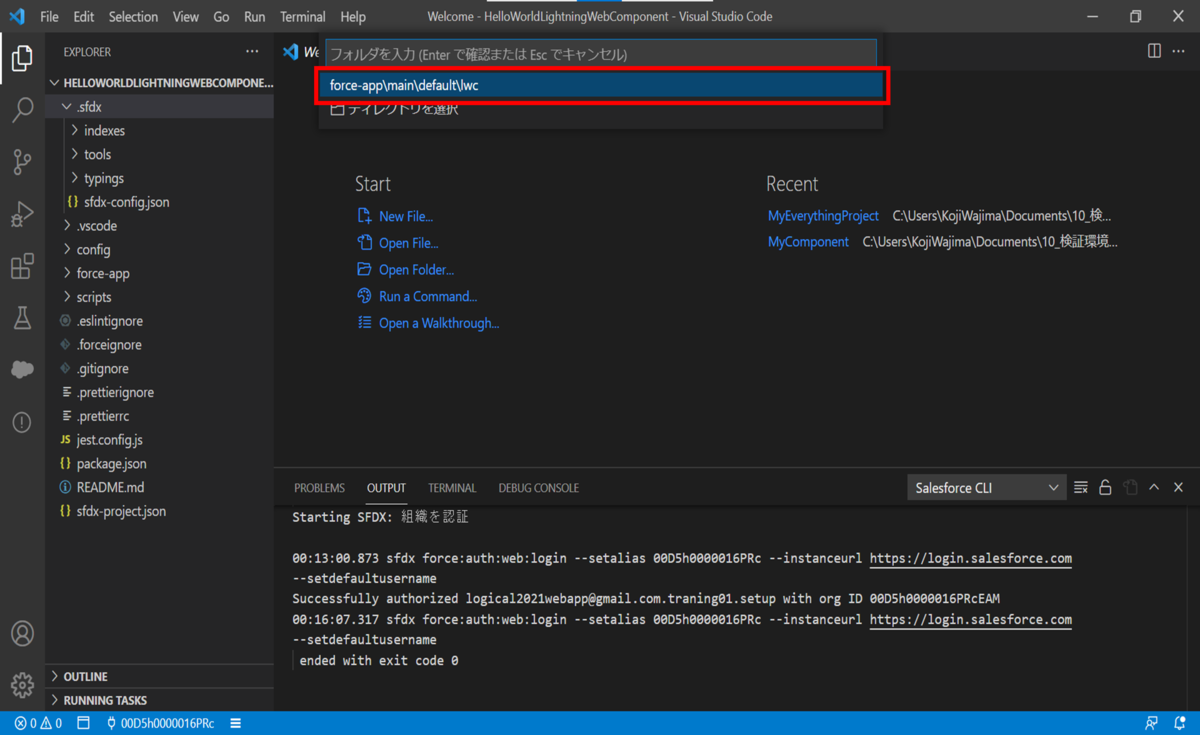1200x735 pixels.
Task: Open sfdx-config.json file
Action: pos(160,202)
